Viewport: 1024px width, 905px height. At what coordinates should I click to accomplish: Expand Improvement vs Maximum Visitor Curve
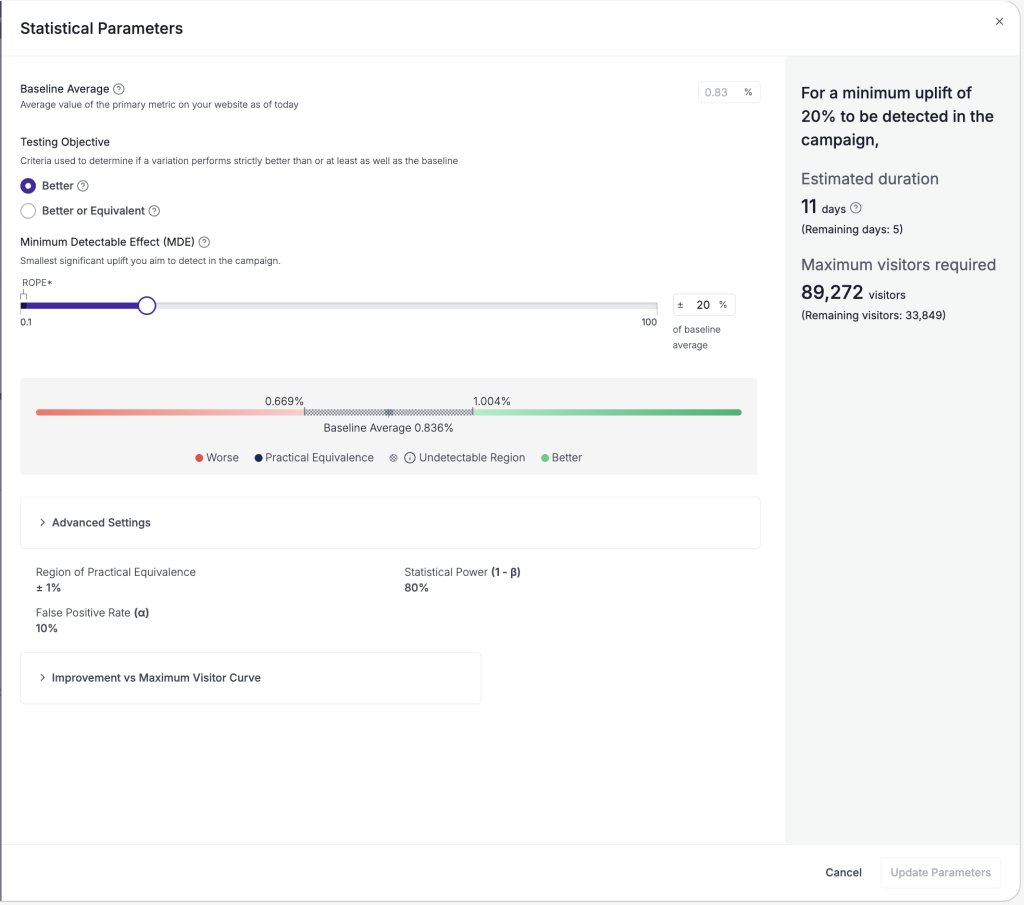point(250,678)
